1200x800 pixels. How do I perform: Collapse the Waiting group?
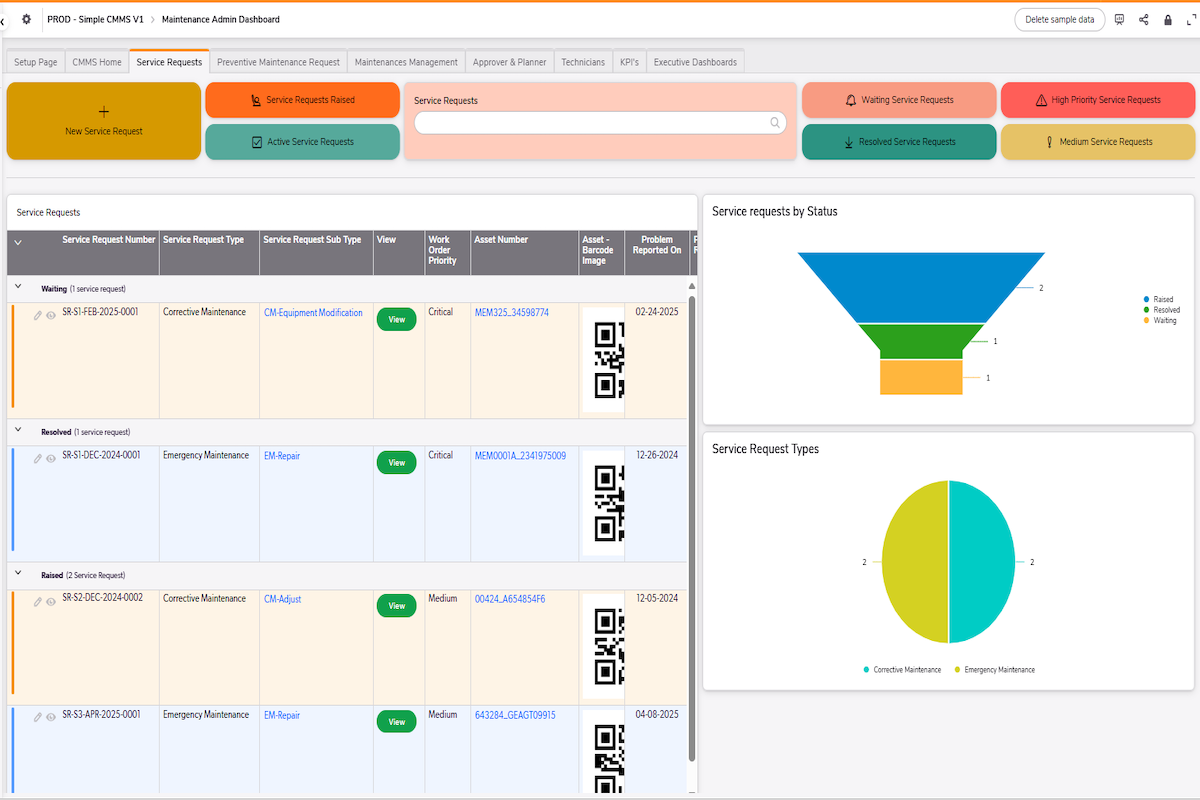tap(18, 288)
